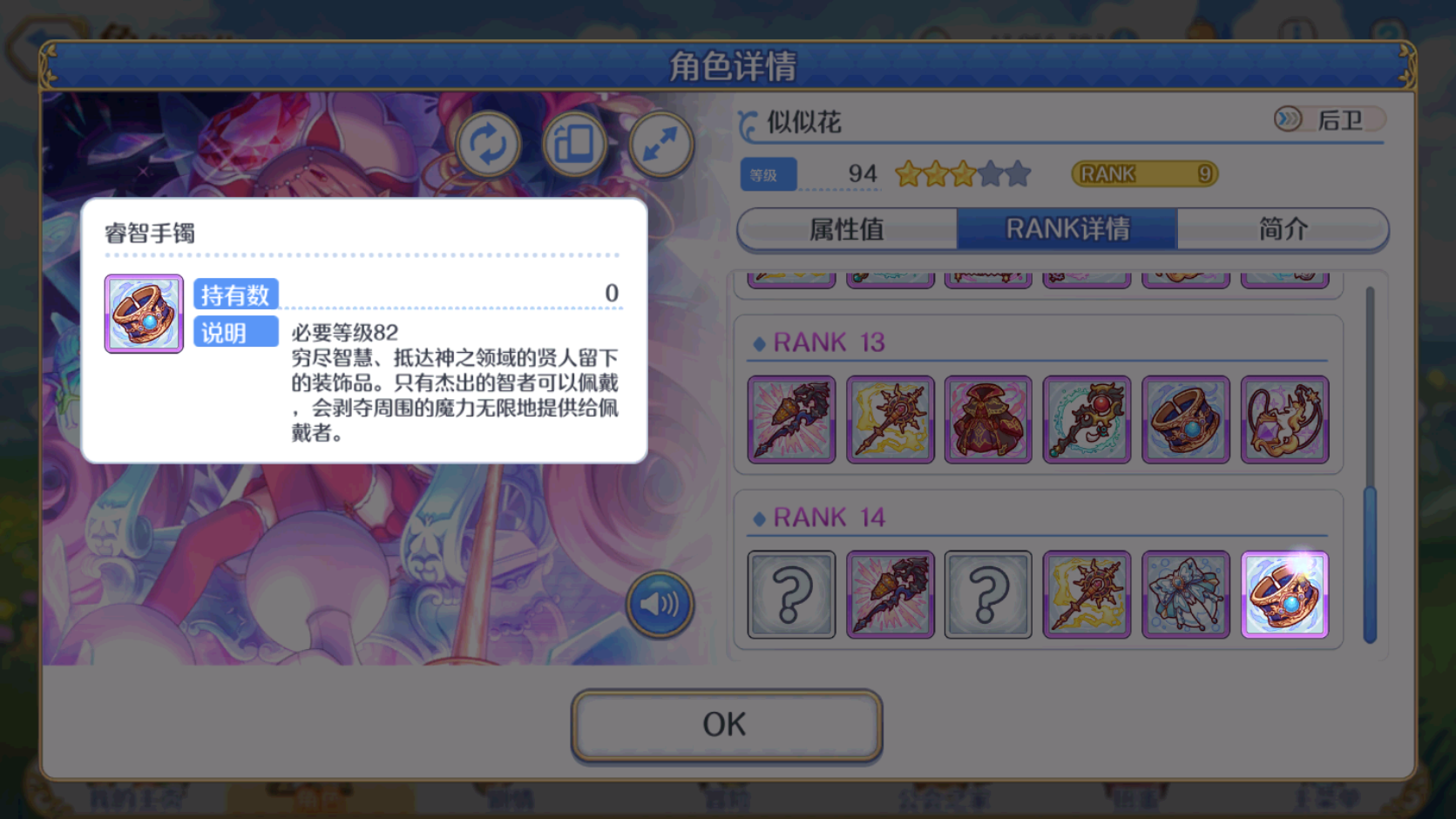Select red robe equipment in RANK 13
The height and width of the screenshot is (819, 1456).
tap(988, 419)
